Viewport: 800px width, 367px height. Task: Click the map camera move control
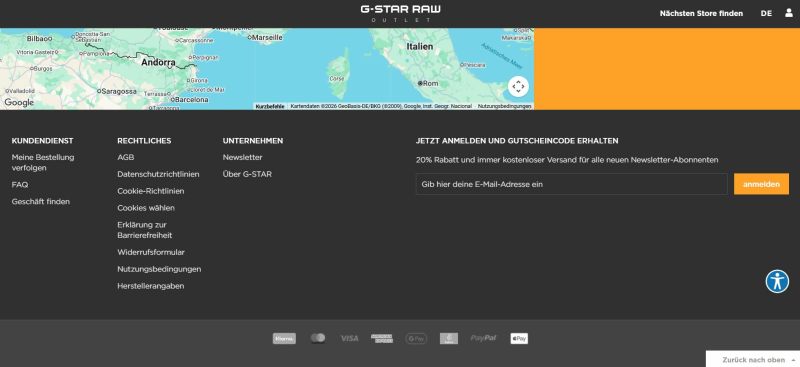tap(518, 86)
